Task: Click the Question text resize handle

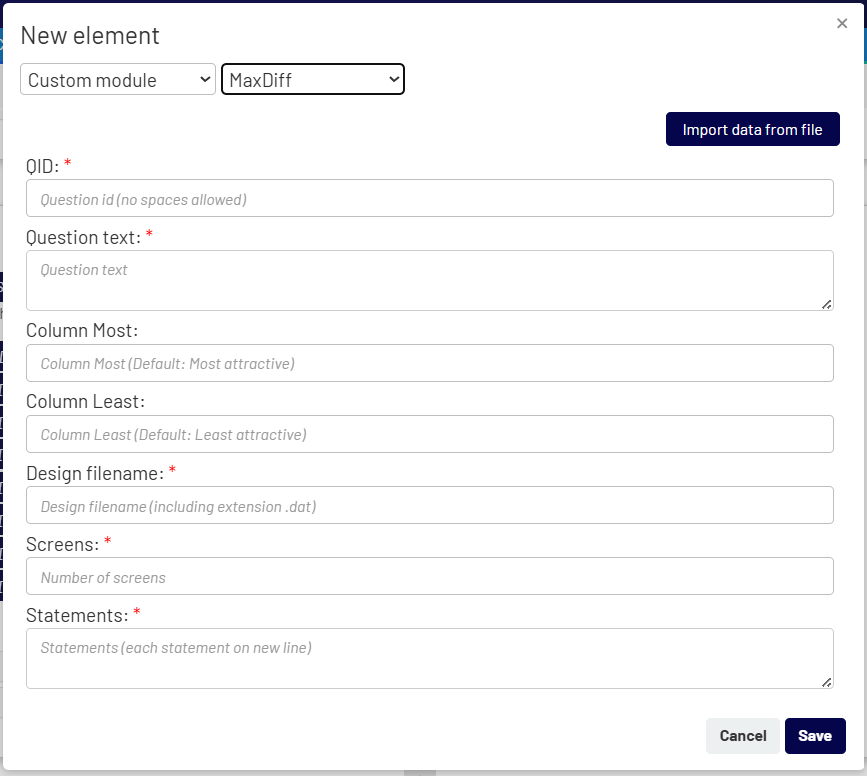Action: (827, 304)
